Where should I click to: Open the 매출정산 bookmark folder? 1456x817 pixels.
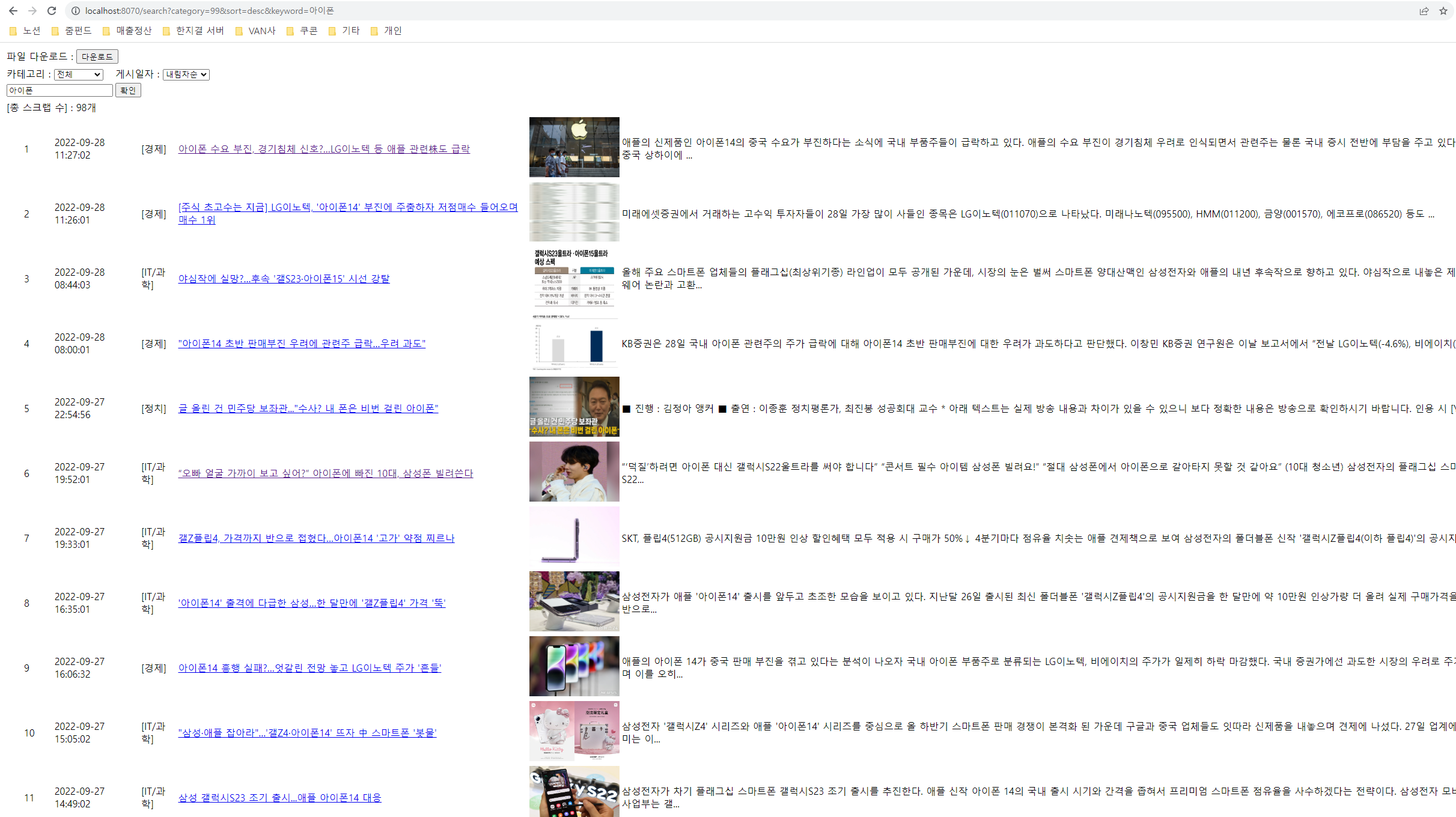(127, 31)
